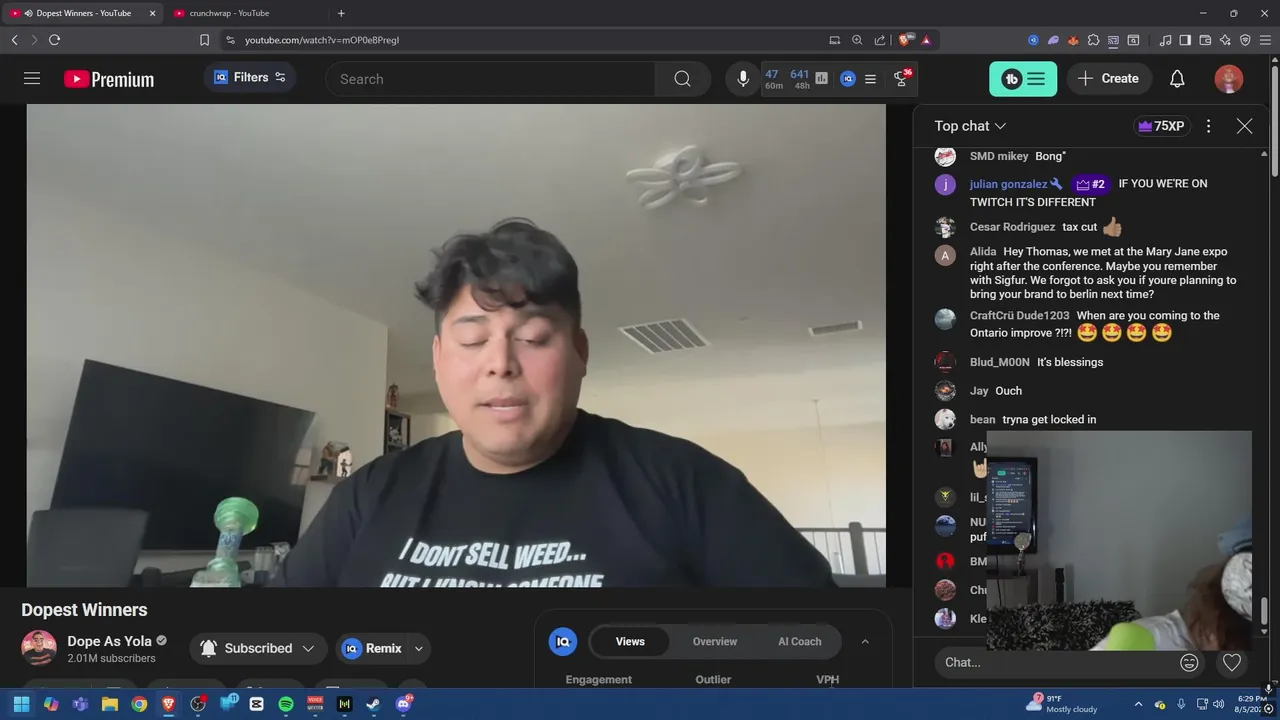This screenshot has width=1280, height=720.
Task: Click the Brave Rewards triangle icon
Action: click(x=926, y=40)
